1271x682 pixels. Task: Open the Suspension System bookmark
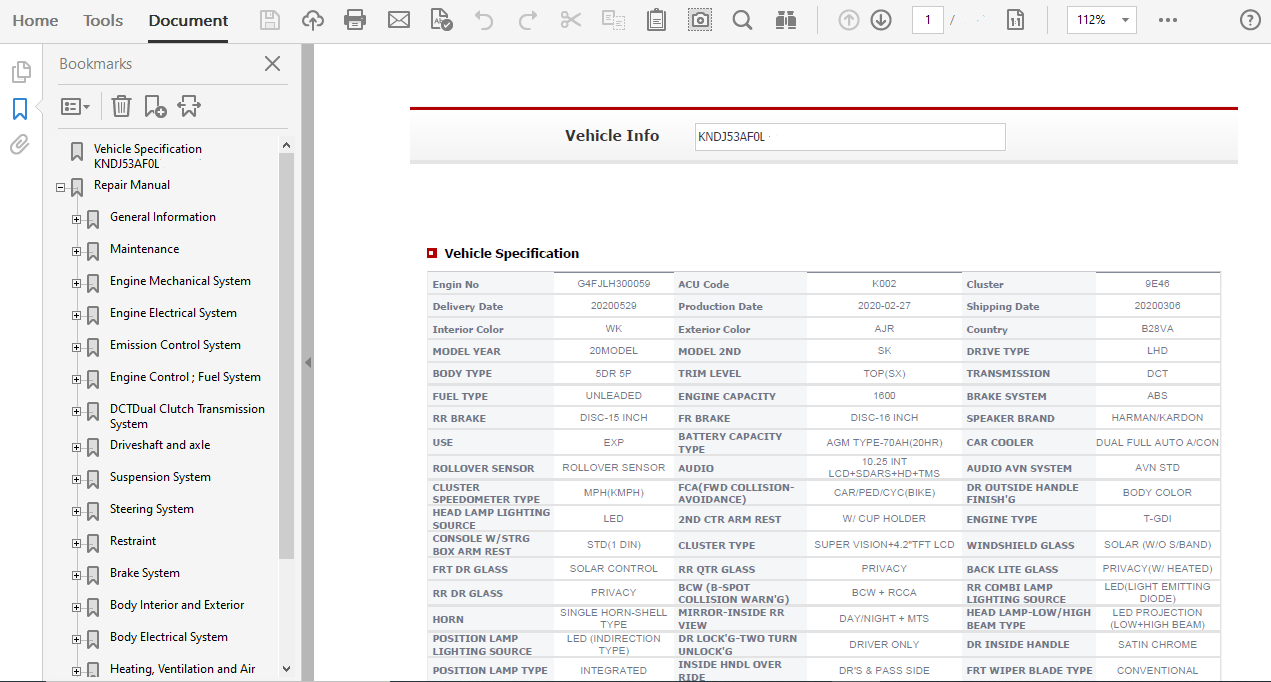(x=160, y=477)
